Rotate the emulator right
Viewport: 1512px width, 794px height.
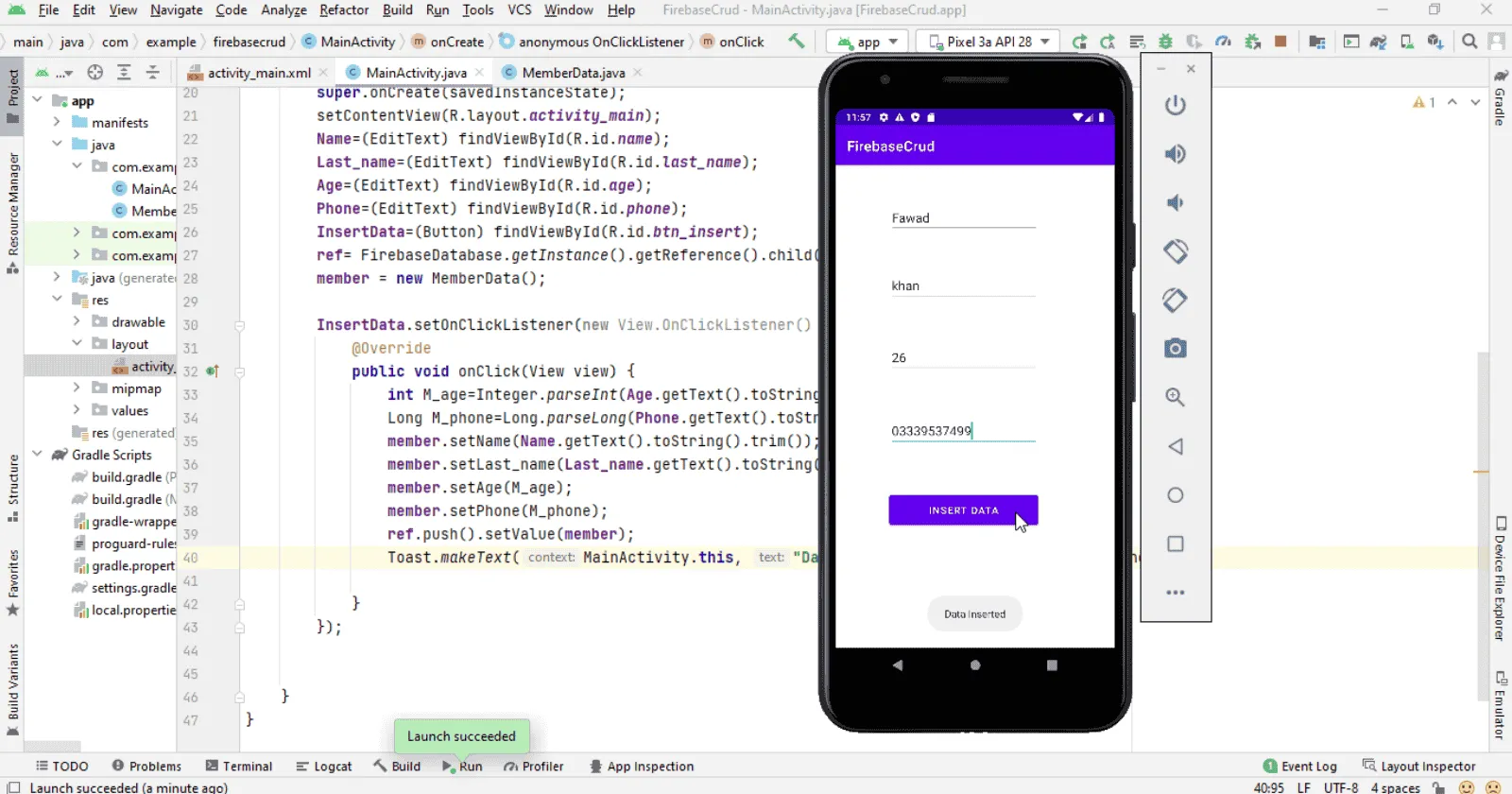[x=1176, y=301]
